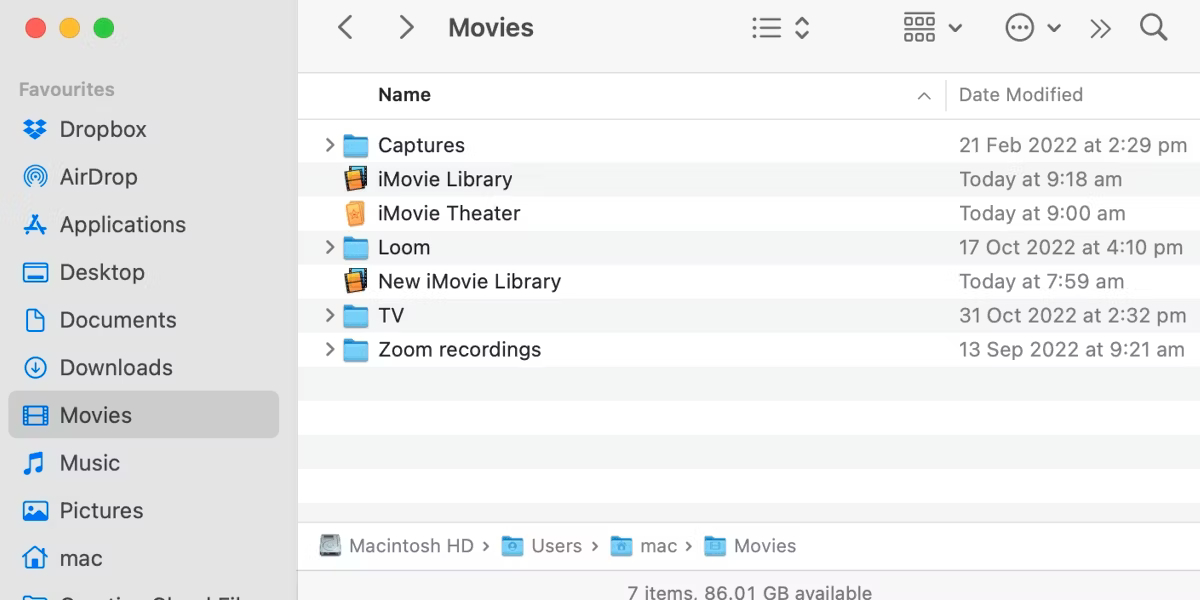Maximize the window with green button
The width and height of the screenshot is (1200, 600).
[x=104, y=27]
